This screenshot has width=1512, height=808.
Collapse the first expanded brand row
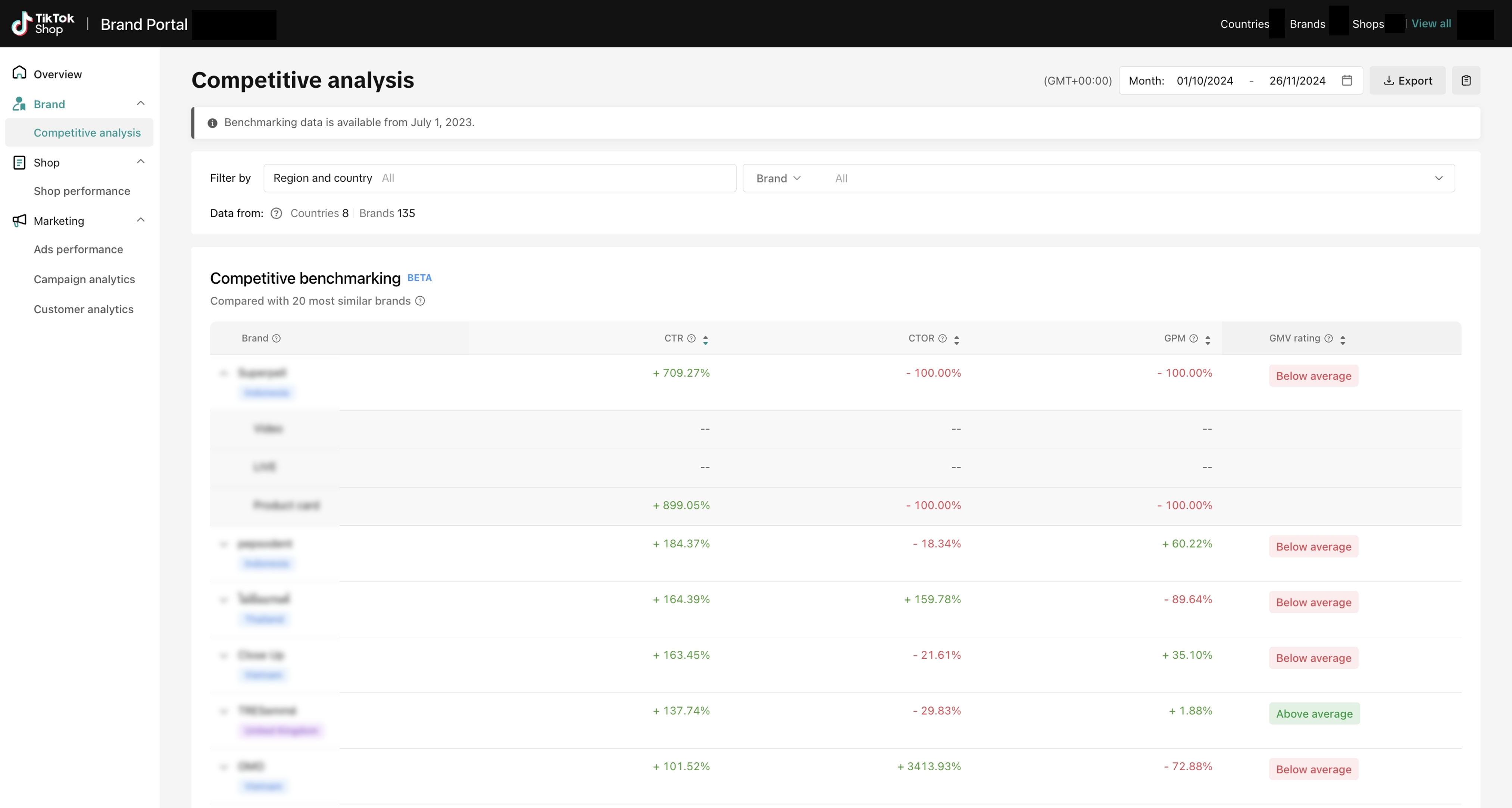(223, 374)
